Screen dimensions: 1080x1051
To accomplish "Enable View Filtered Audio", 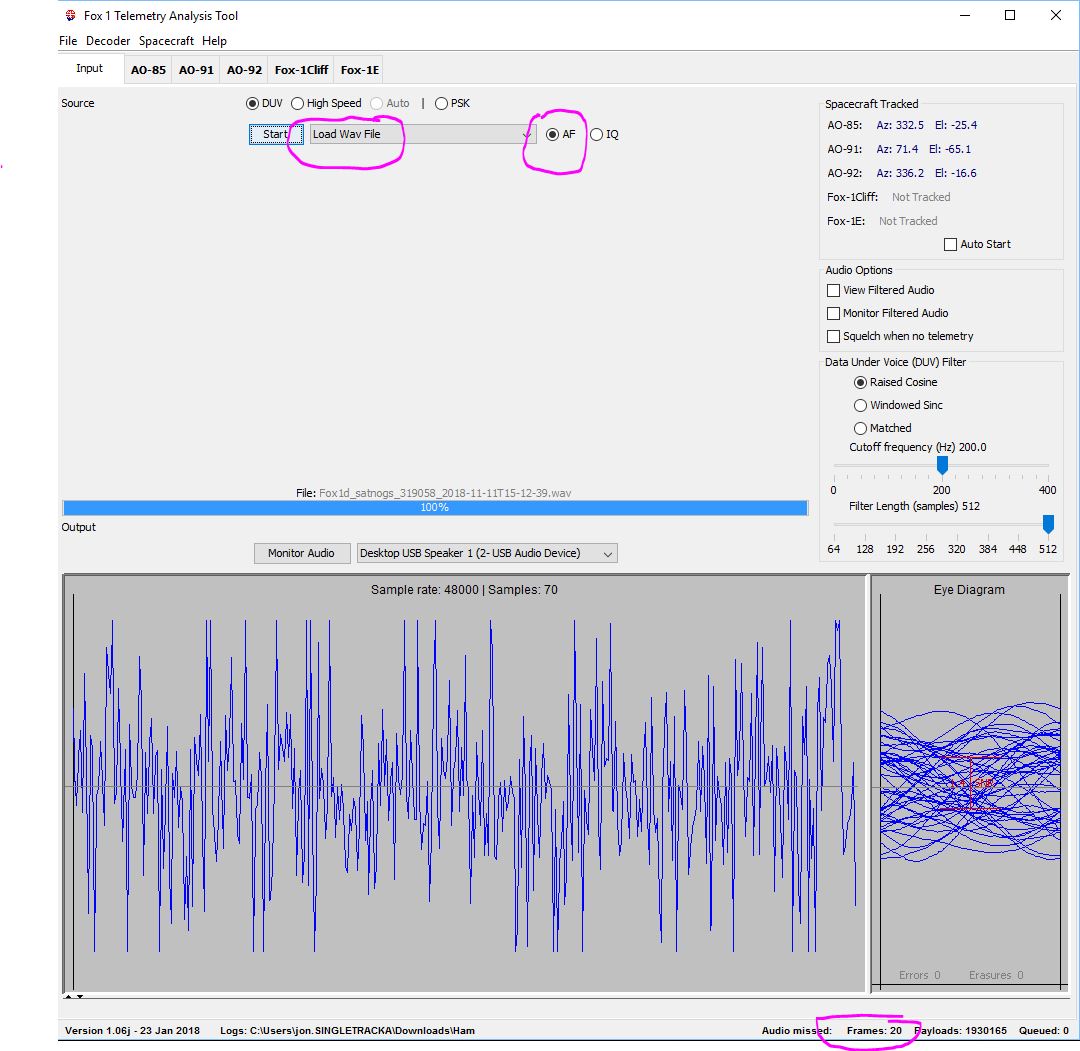I will coord(833,290).
